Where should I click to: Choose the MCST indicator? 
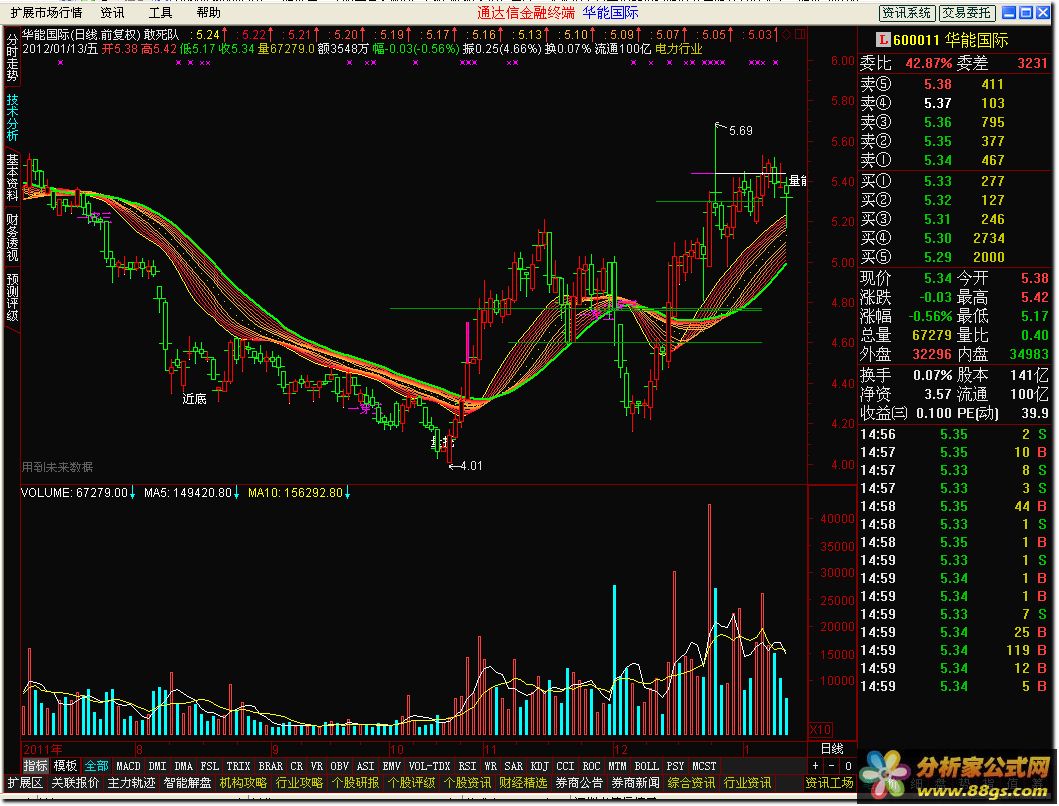(704, 766)
